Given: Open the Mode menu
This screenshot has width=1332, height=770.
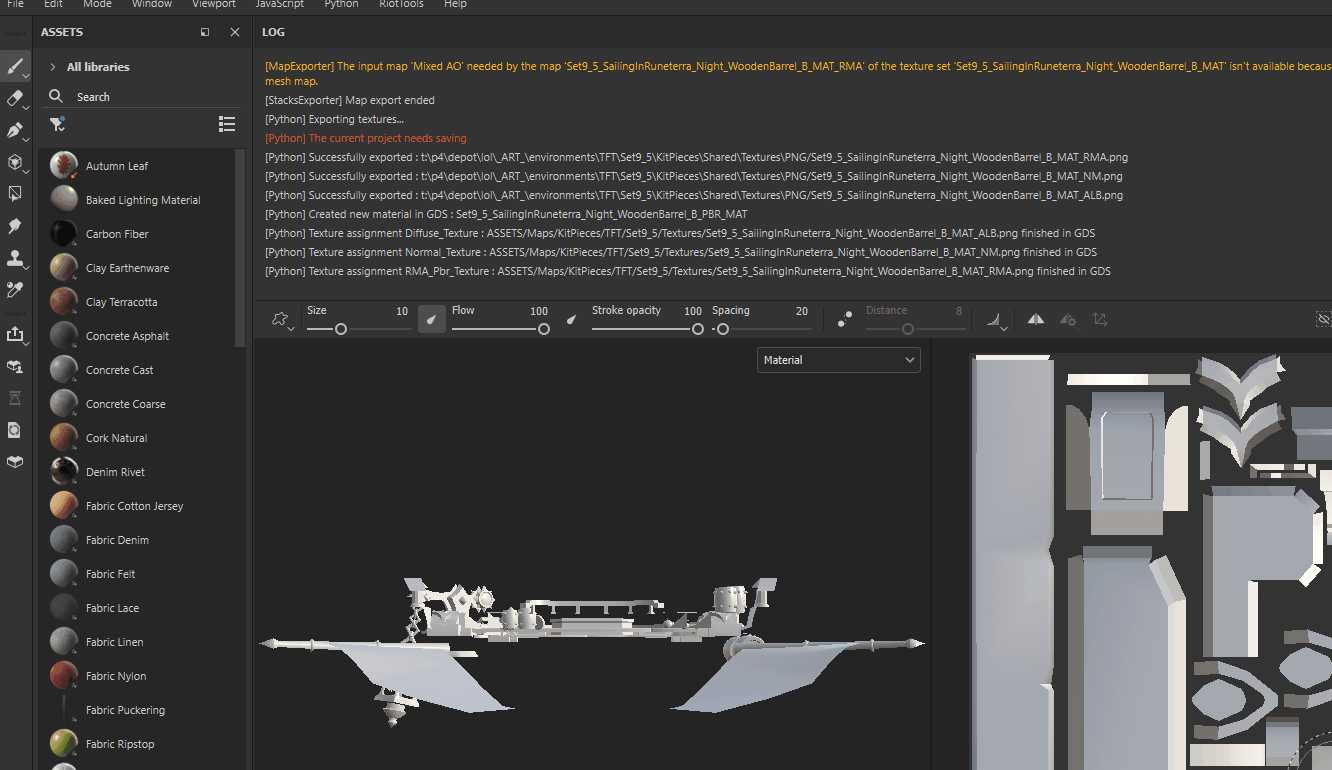Looking at the screenshot, I should [x=97, y=4].
